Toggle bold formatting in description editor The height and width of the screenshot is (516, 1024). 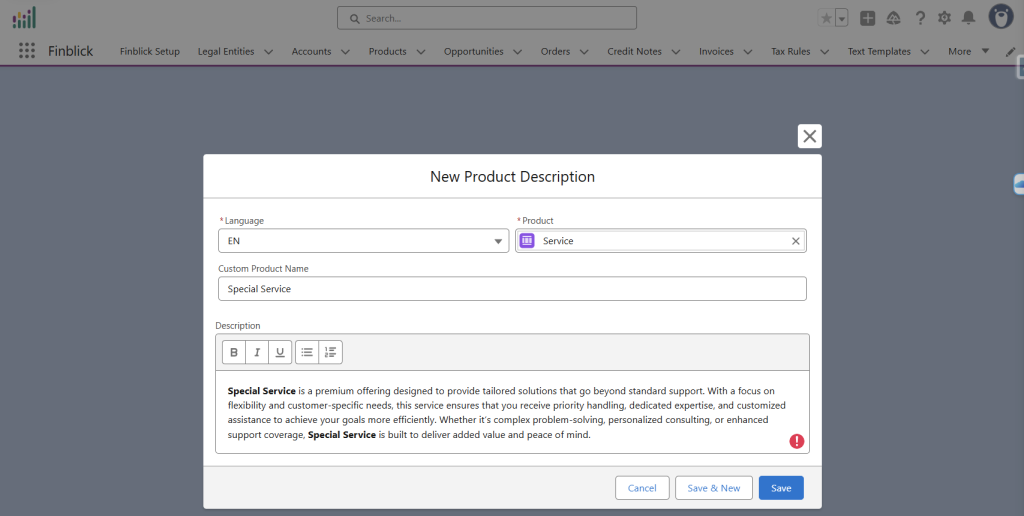coord(234,352)
